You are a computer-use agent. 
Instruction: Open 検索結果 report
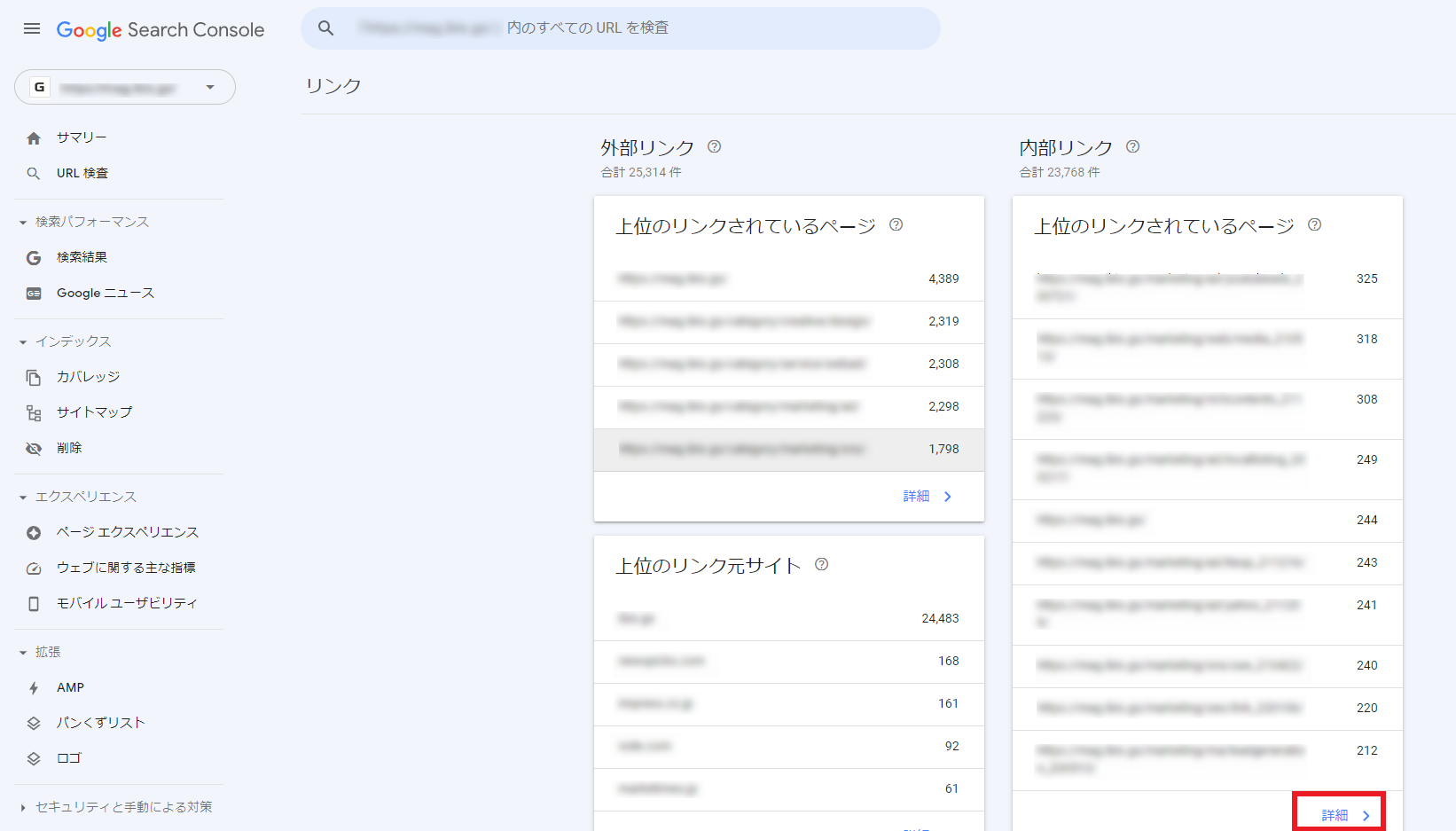pyautogui.click(x=82, y=257)
